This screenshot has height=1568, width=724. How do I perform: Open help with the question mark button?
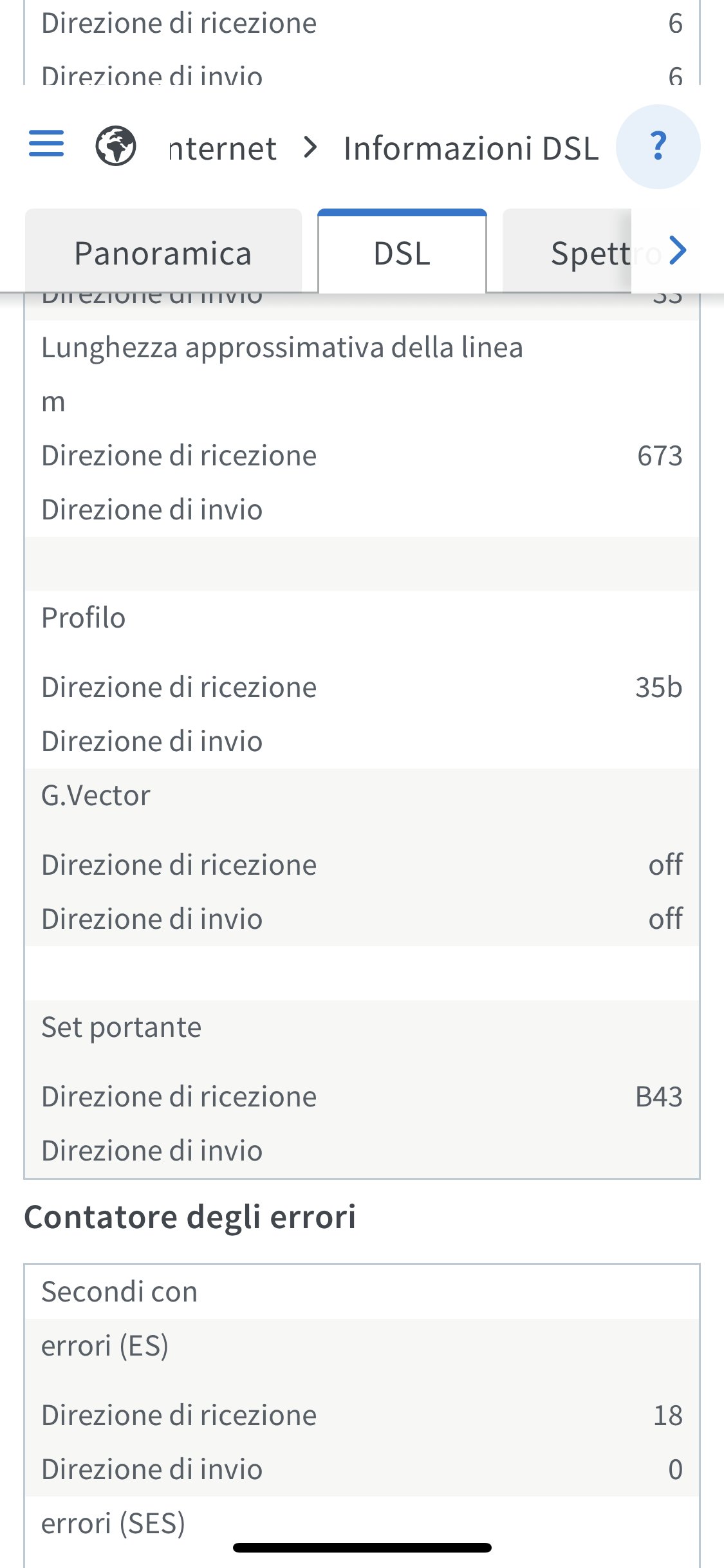pos(658,147)
